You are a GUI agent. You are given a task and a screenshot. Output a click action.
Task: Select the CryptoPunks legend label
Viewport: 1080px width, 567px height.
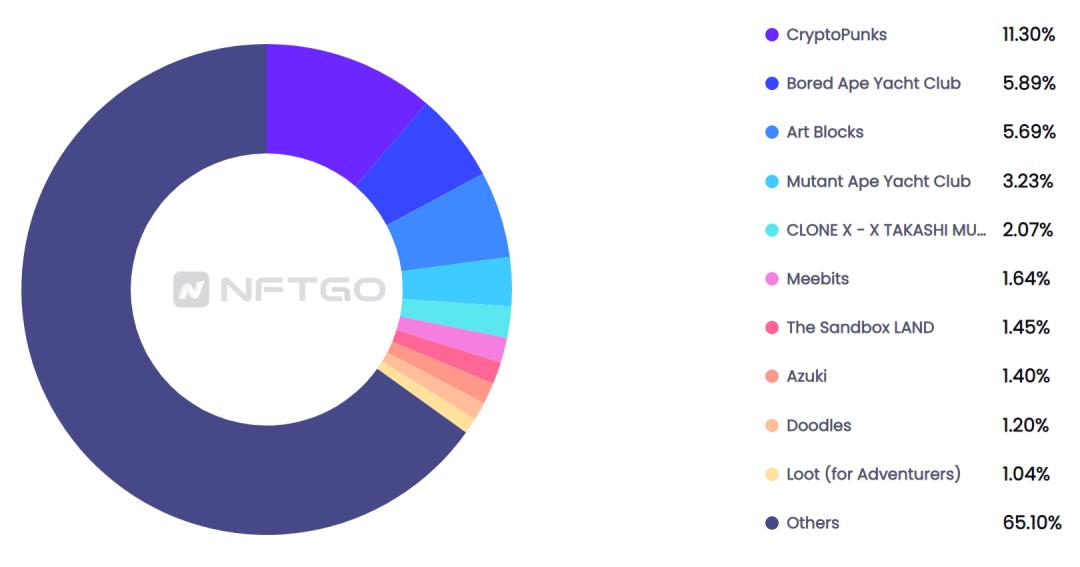[836, 34]
